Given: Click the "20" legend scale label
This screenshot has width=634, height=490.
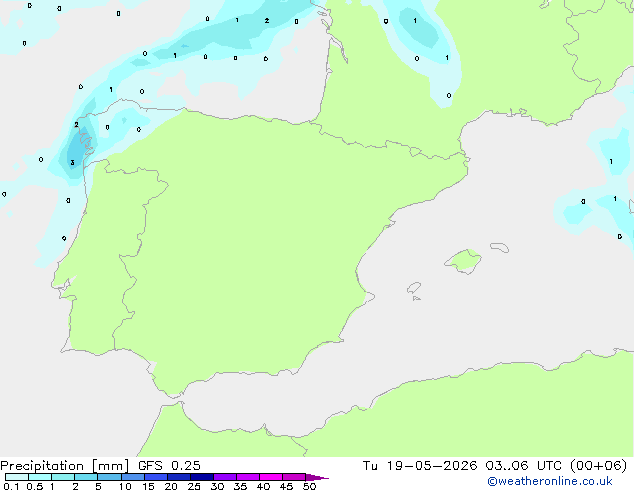Looking at the screenshot, I should click(171, 486).
